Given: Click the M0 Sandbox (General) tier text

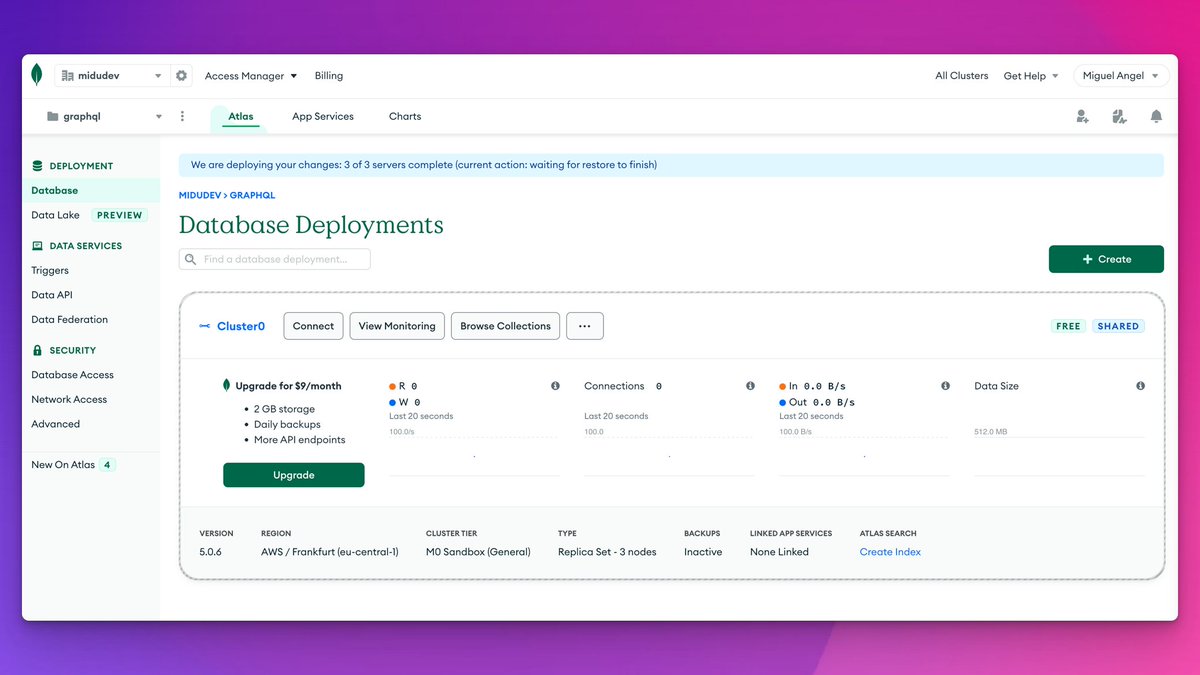Looking at the screenshot, I should [x=478, y=552].
